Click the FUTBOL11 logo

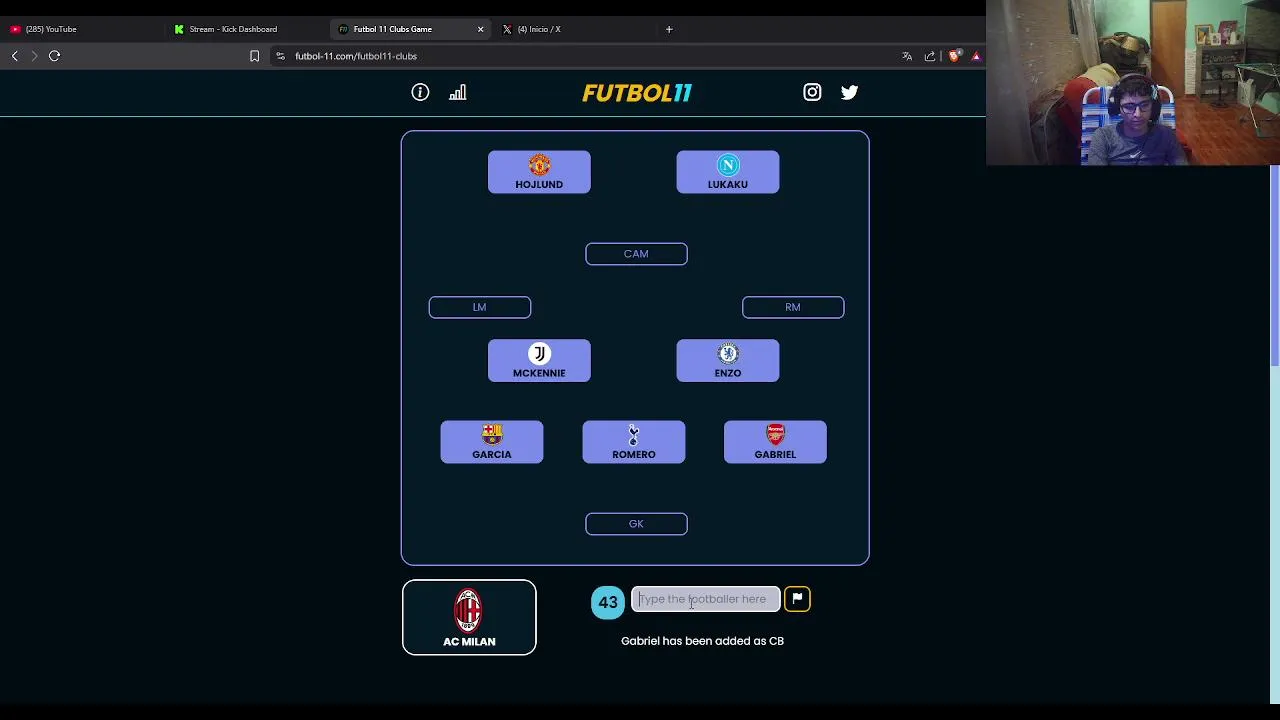(x=637, y=93)
